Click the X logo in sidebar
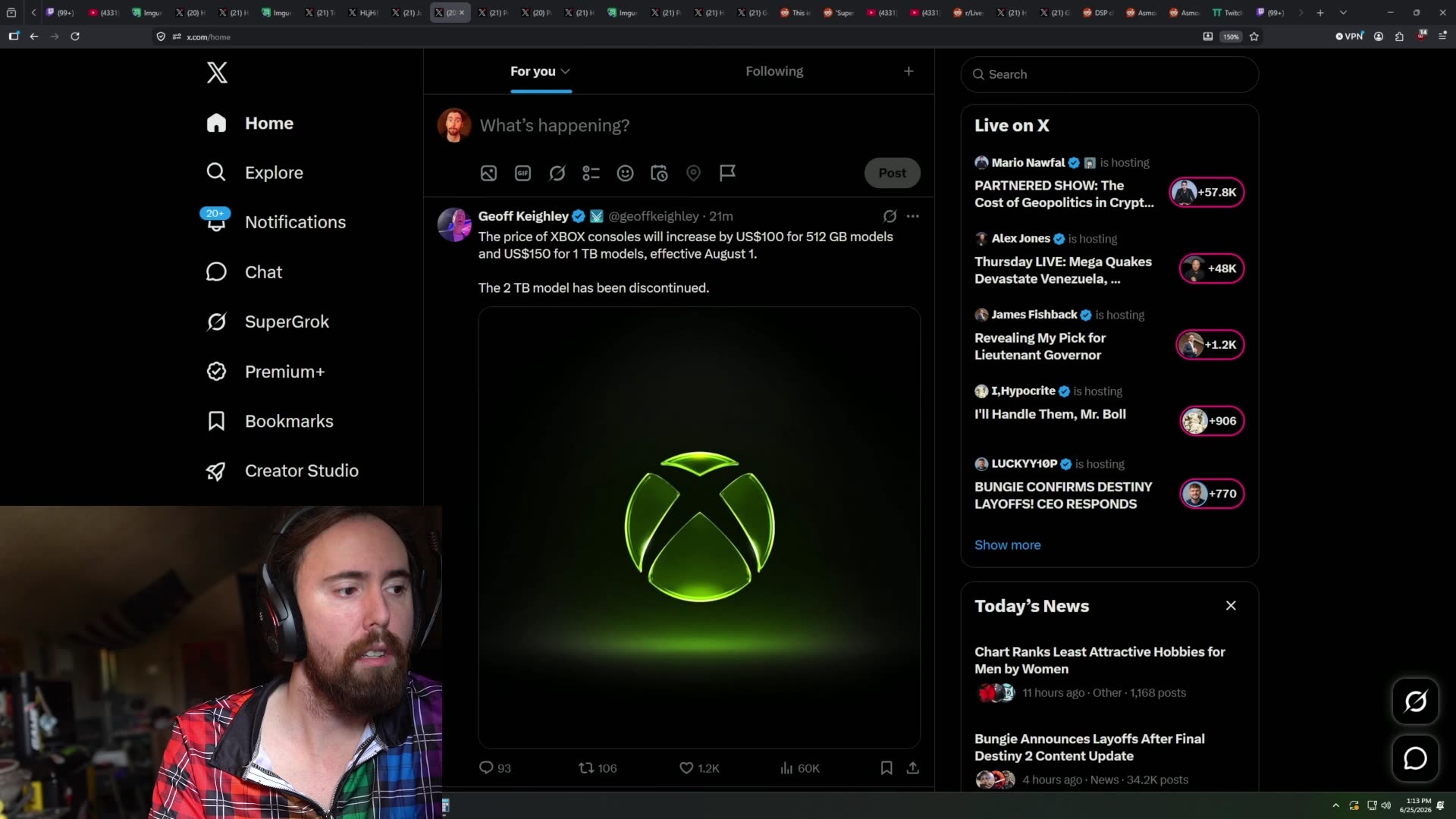 point(217,73)
